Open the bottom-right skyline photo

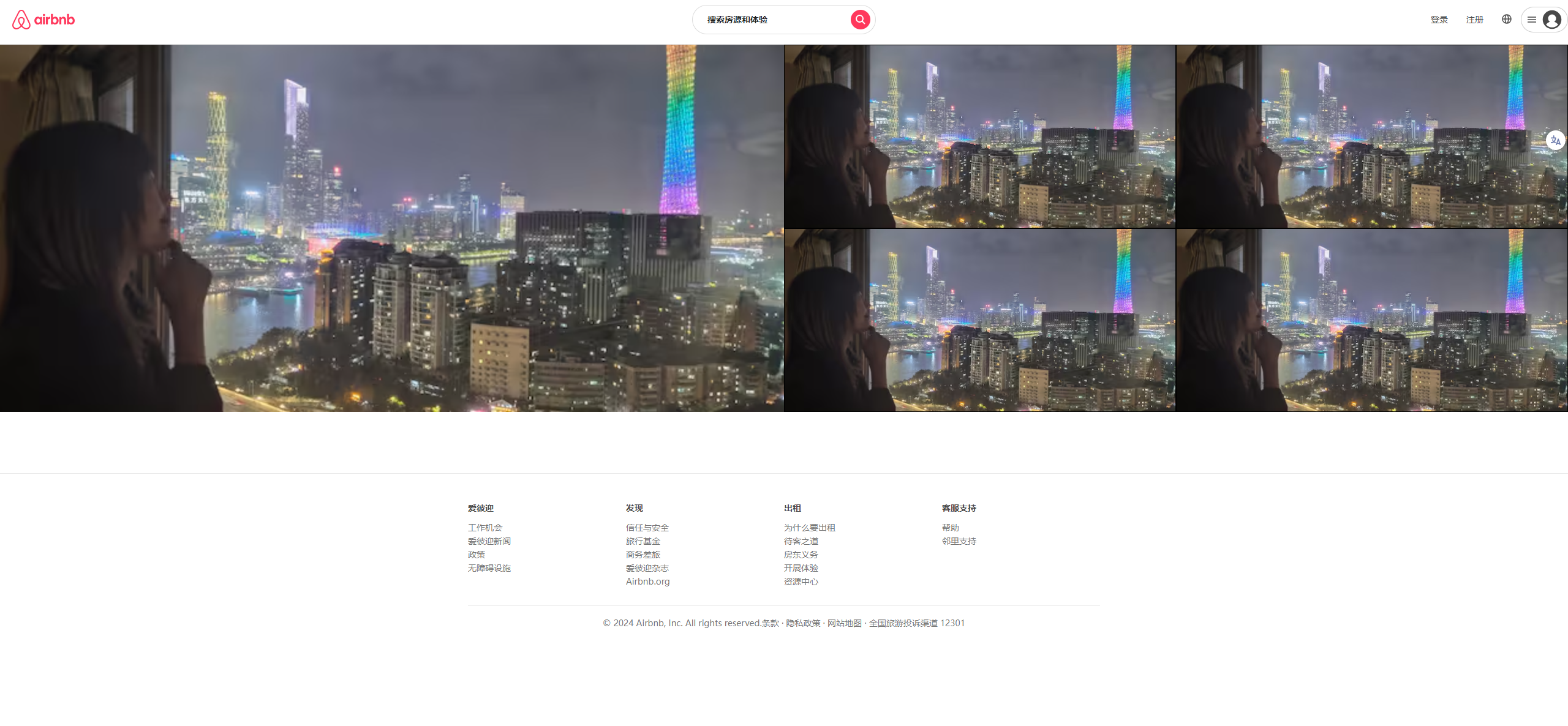1371,320
